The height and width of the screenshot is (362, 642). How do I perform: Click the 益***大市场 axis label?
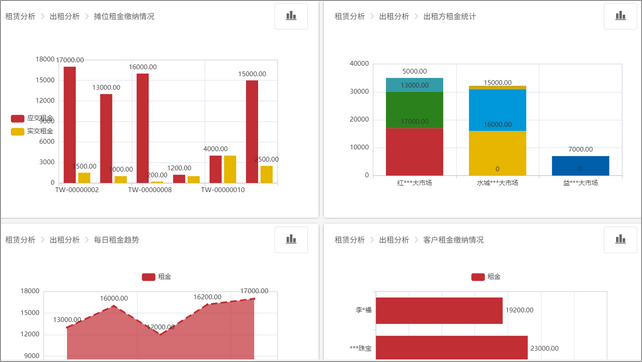coord(580,183)
